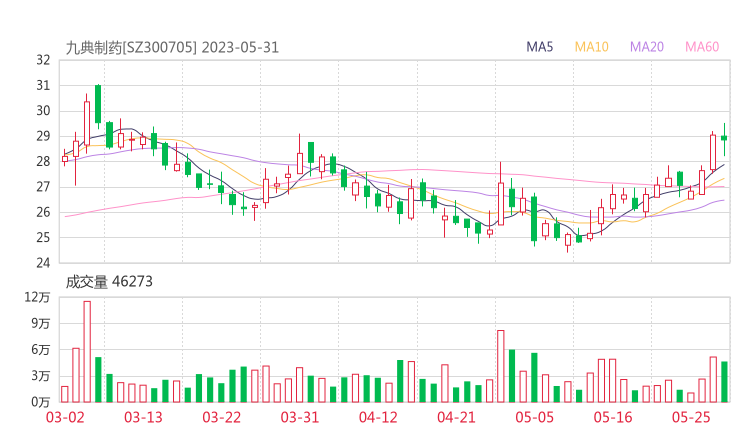740x440 pixels.
Task: Click the price axis label 24
Action: 43,263
